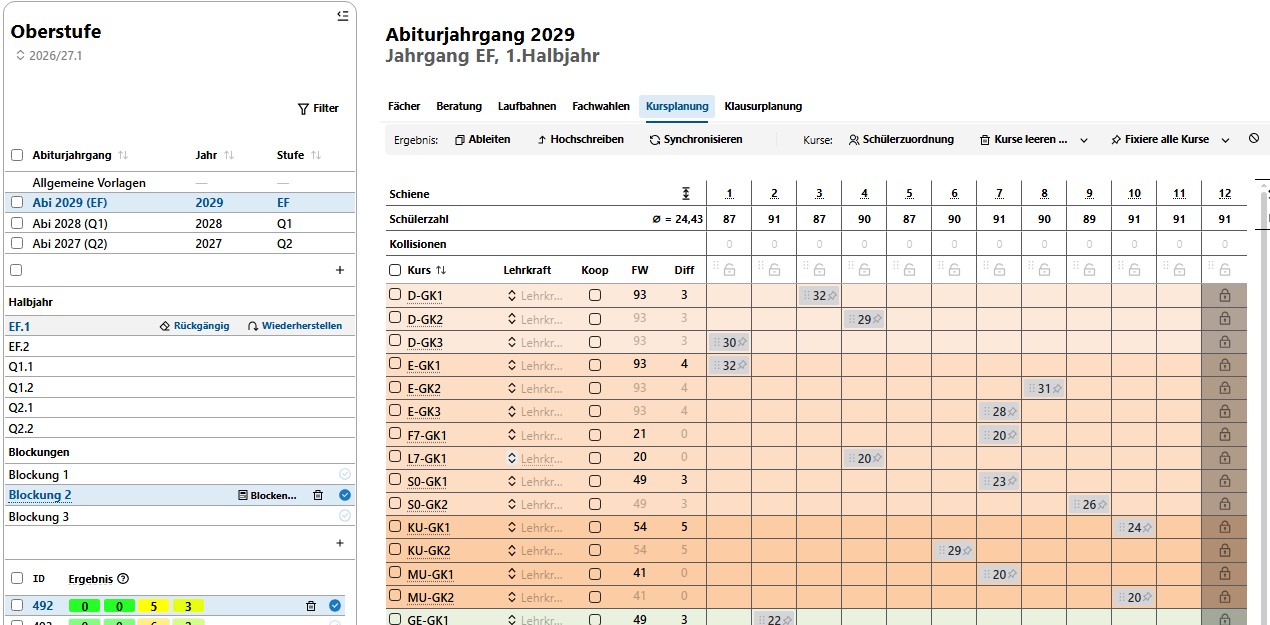The width and height of the screenshot is (1270, 625).
Task: Open the Filter funnel icon
Action: coord(303,108)
